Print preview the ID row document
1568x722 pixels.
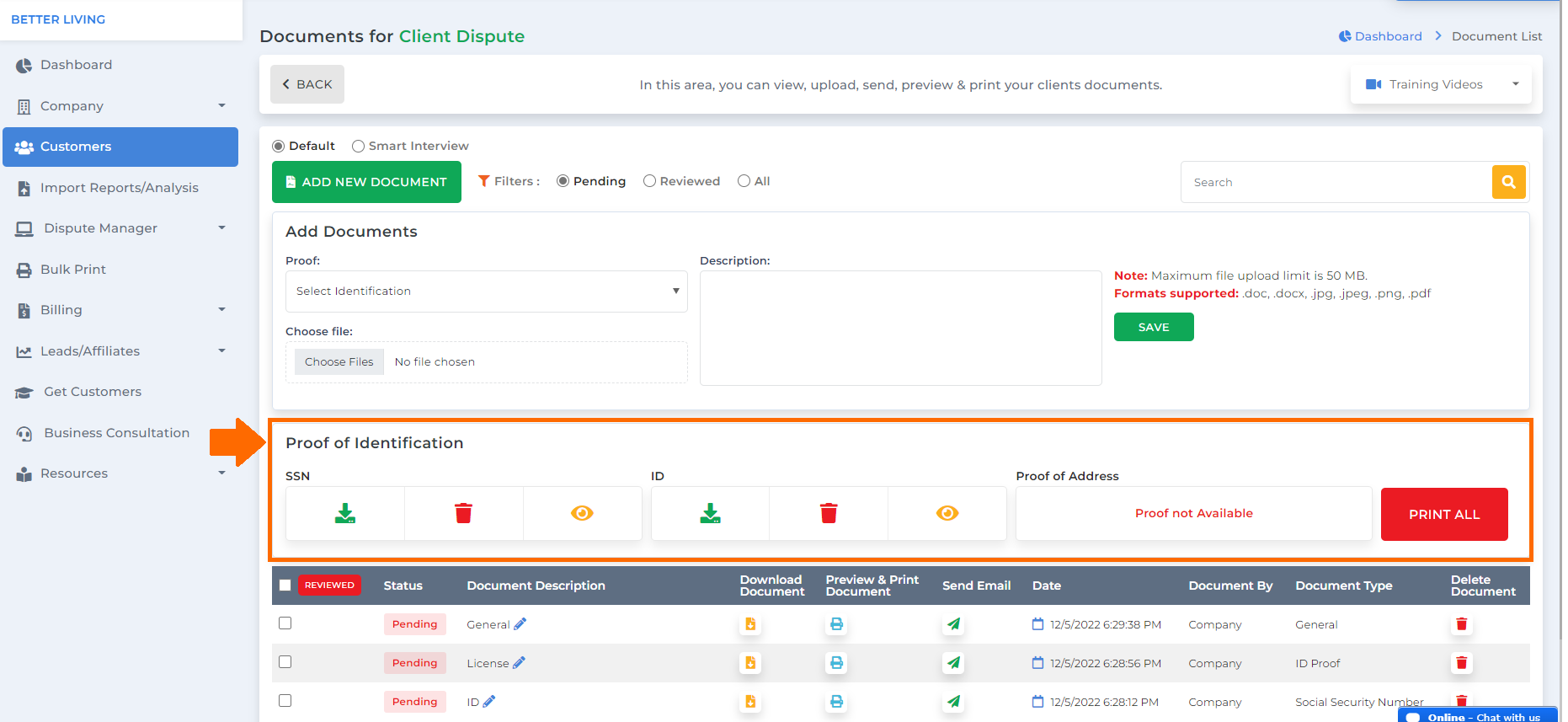[836, 702]
